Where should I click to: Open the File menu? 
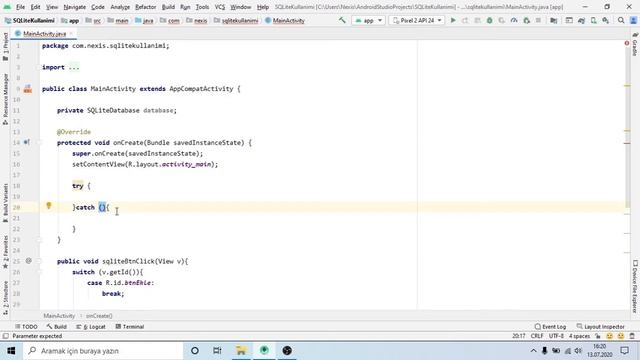[20, 7]
